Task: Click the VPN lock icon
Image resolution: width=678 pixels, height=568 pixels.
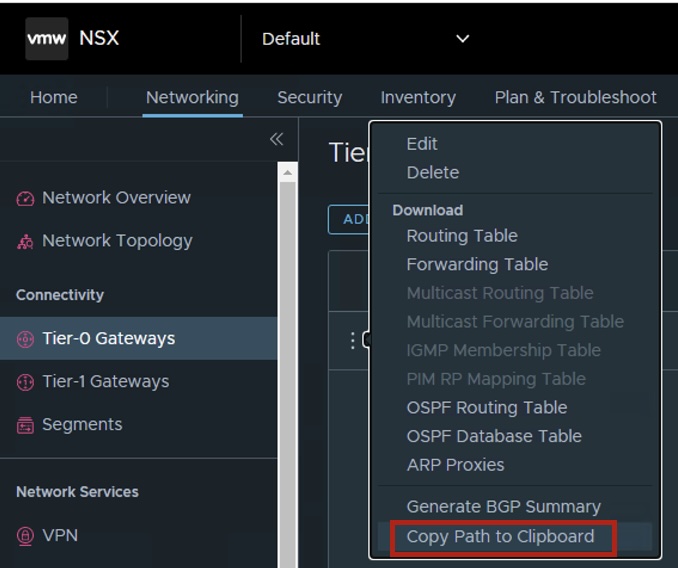Action: tap(26, 536)
